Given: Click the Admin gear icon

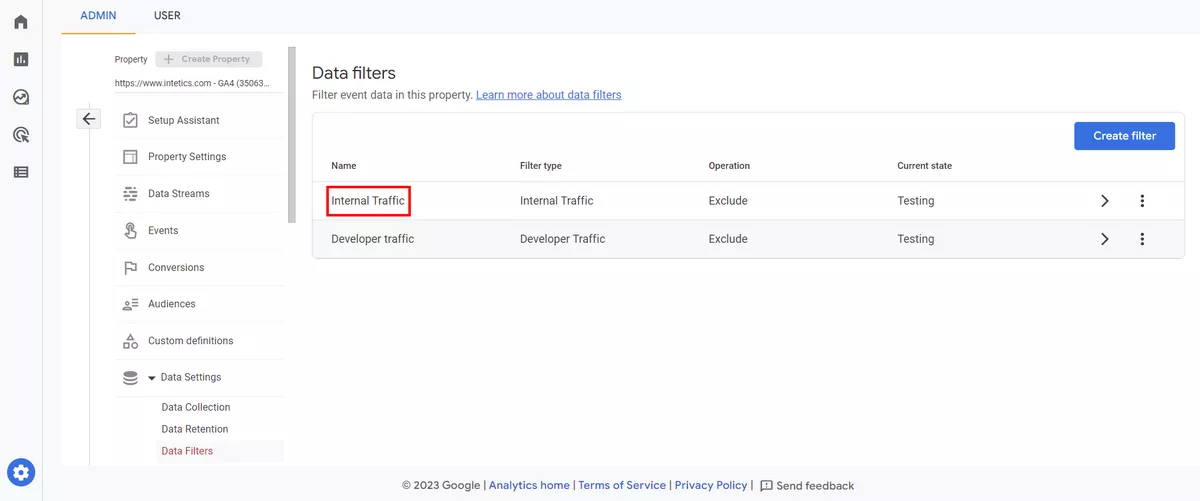Looking at the screenshot, I should (21, 472).
